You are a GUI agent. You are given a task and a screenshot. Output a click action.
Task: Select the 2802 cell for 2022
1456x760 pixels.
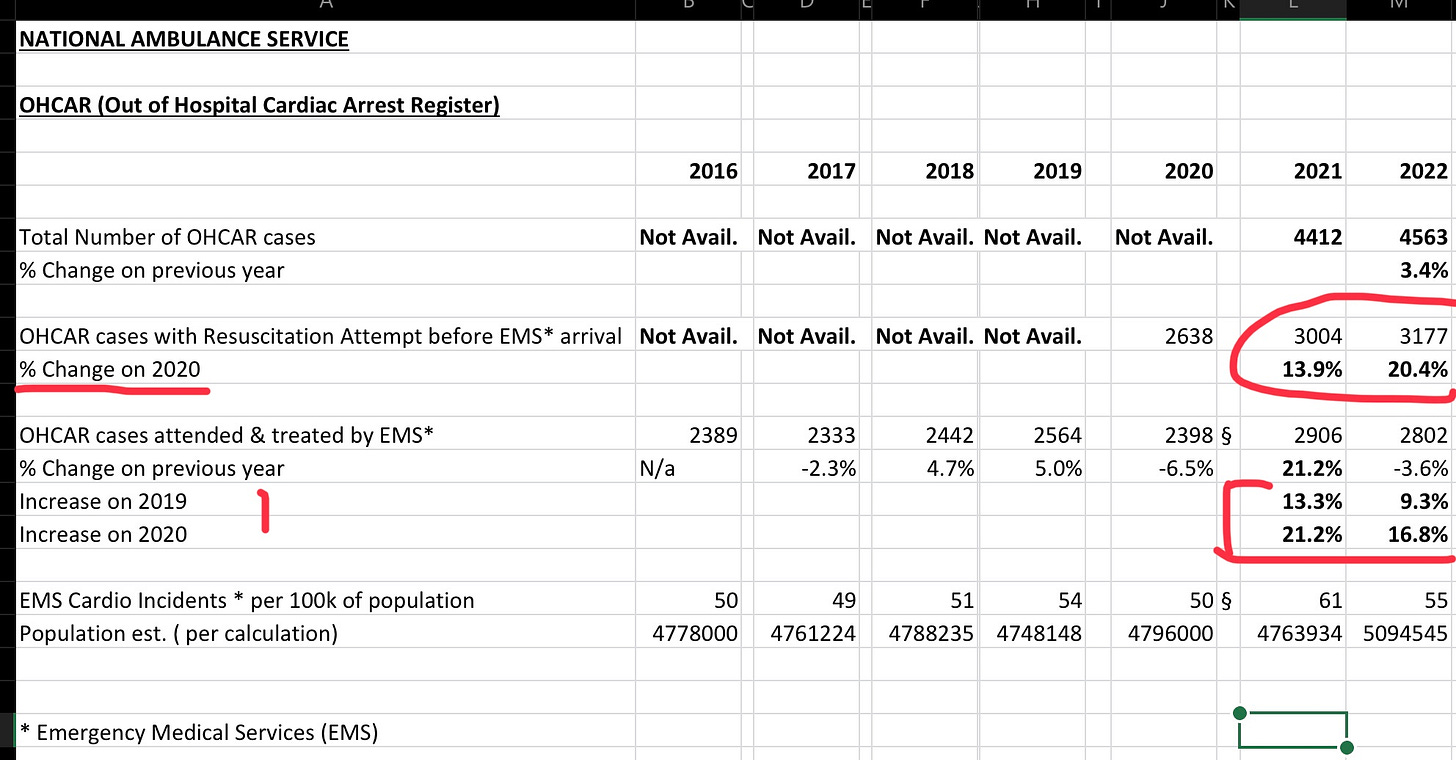point(1424,435)
